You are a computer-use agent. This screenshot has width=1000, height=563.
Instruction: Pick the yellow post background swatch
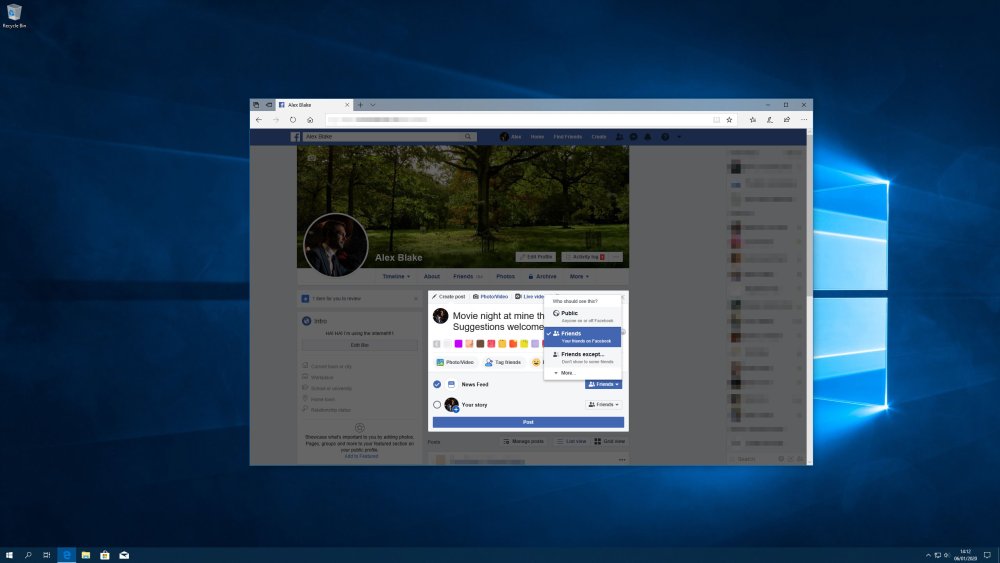click(x=524, y=344)
